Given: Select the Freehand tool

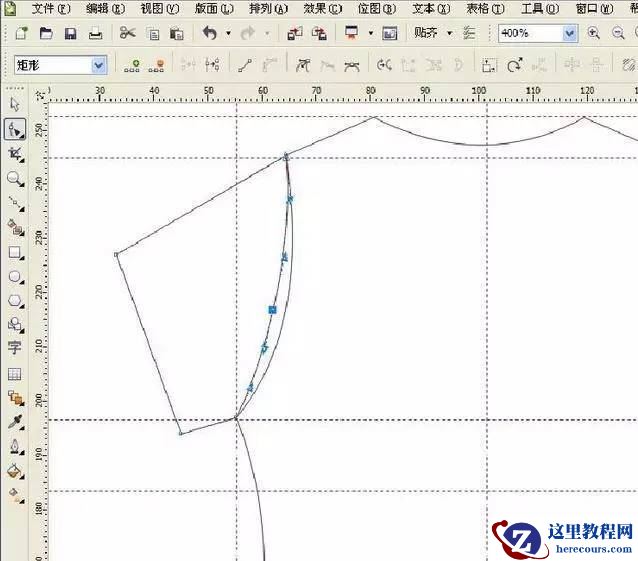Looking at the screenshot, I should click(x=16, y=203).
